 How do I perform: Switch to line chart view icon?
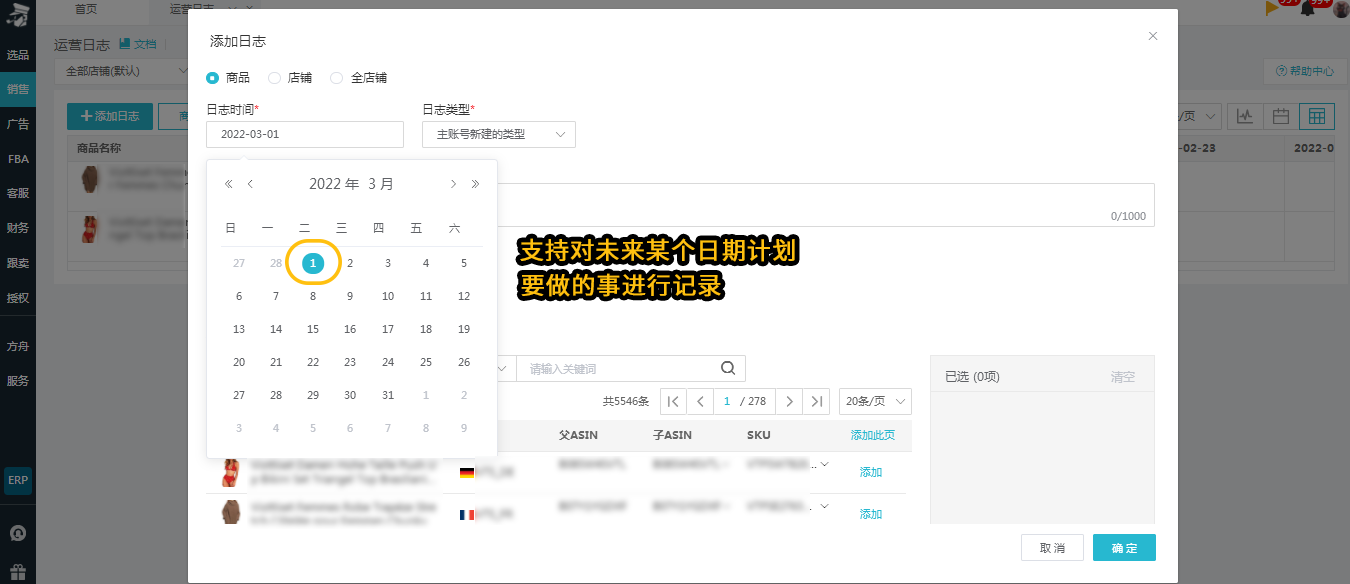click(x=1245, y=116)
